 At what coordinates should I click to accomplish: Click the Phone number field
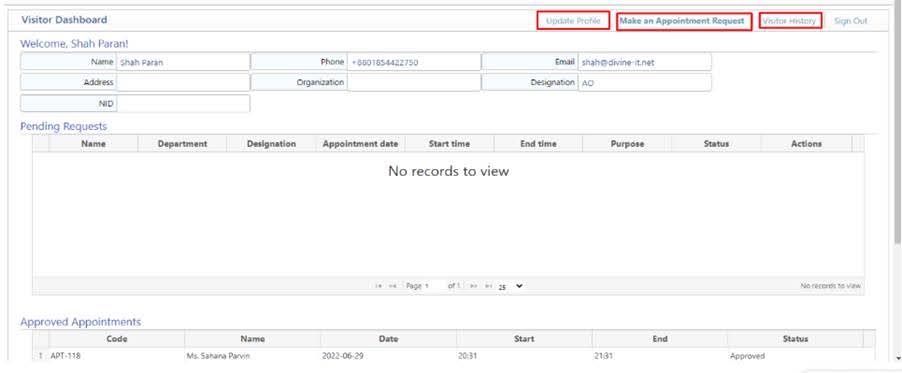pos(413,62)
